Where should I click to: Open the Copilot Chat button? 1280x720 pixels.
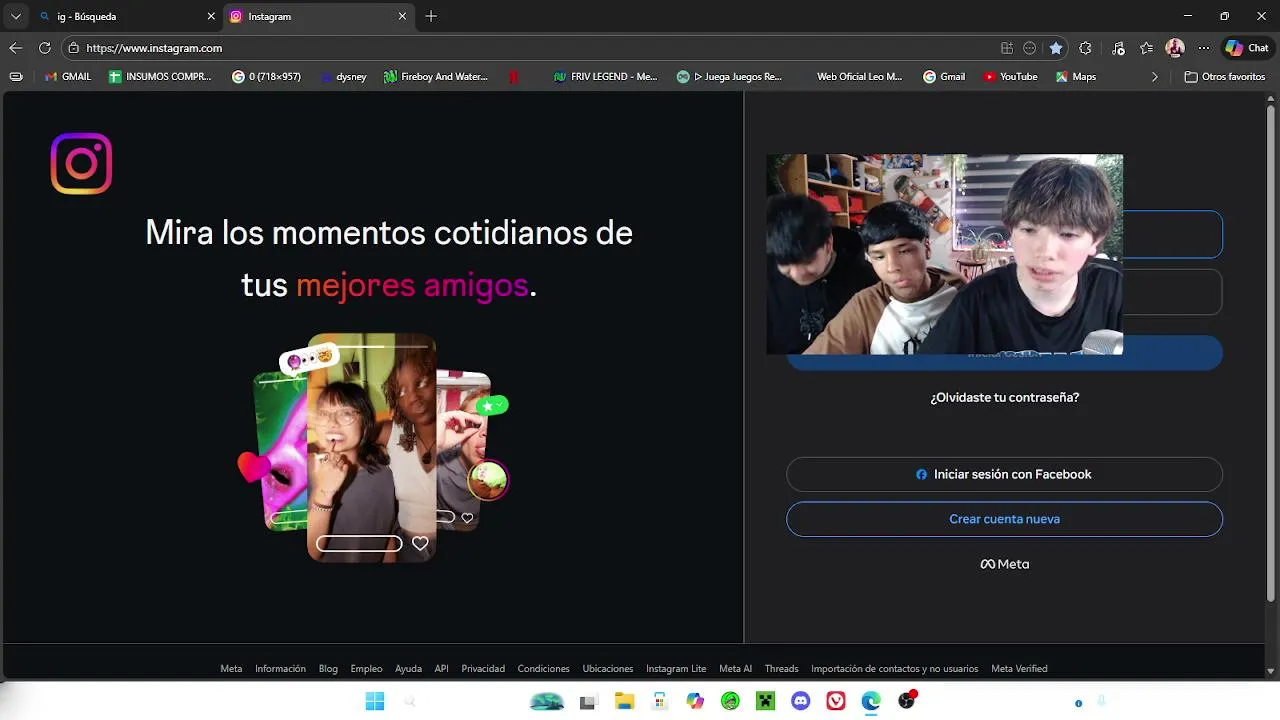1247,48
